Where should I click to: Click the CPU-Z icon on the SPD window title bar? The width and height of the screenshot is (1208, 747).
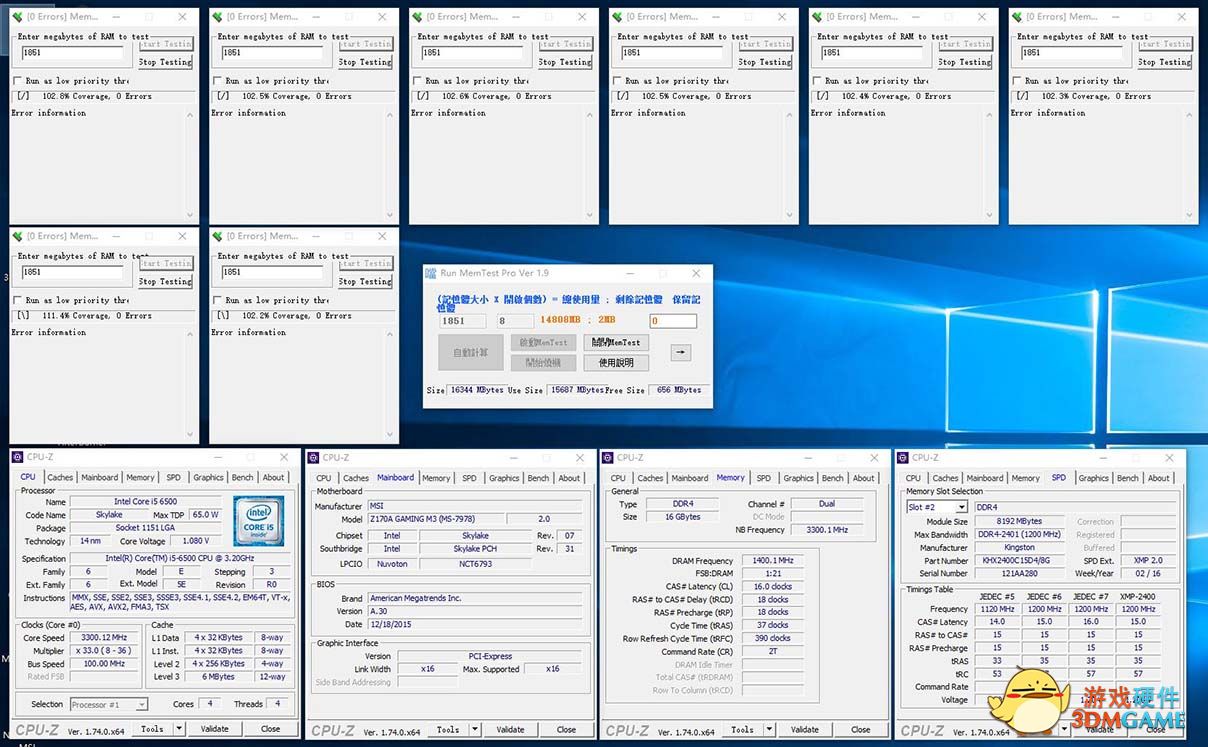905,457
